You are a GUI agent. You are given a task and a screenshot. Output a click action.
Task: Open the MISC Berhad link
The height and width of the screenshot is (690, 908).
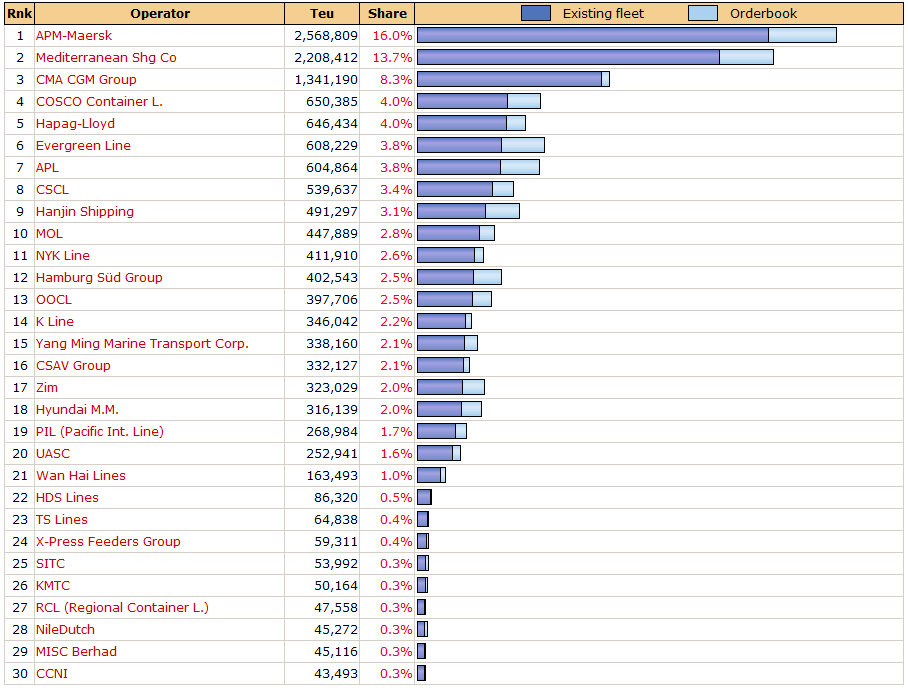coord(76,652)
